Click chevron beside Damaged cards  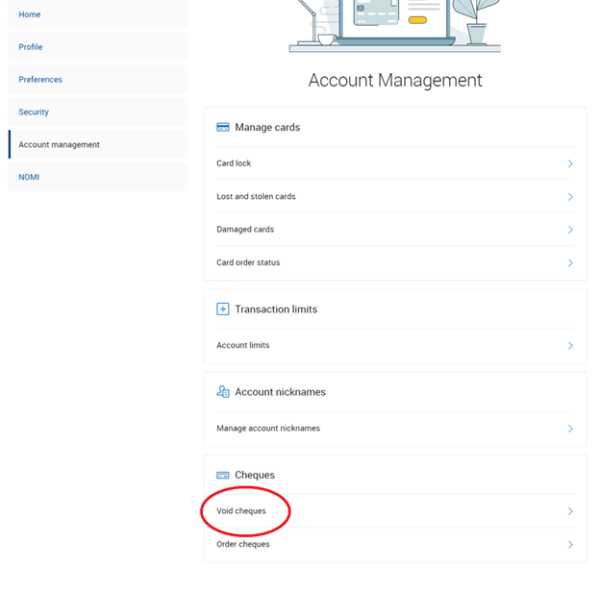tap(570, 230)
